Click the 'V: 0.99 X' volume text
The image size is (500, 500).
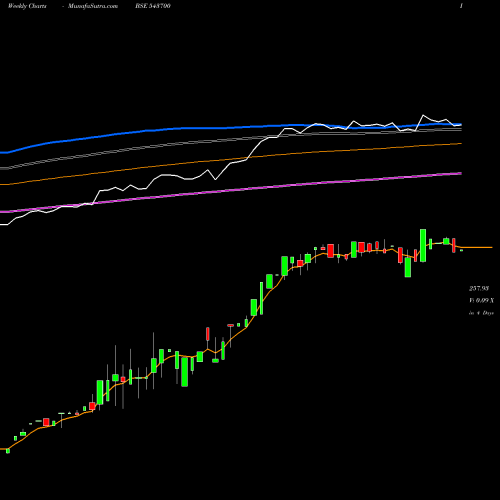tap(482, 301)
